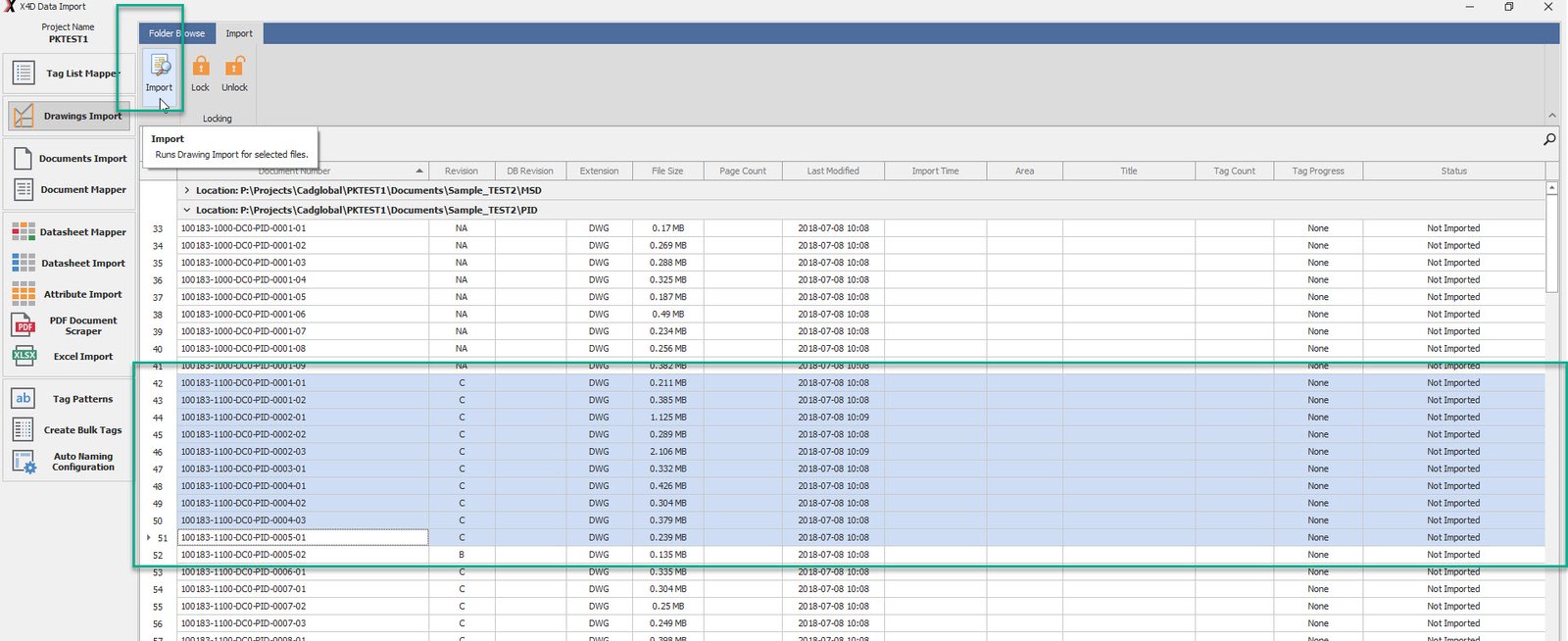This screenshot has height=641, width=1568.
Task: Launch the Excel Import tool
Action: click(69, 357)
